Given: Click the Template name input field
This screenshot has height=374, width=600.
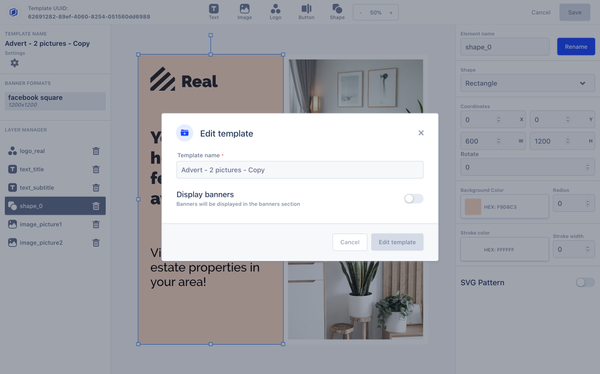Looking at the screenshot, I should click(300, 170).
